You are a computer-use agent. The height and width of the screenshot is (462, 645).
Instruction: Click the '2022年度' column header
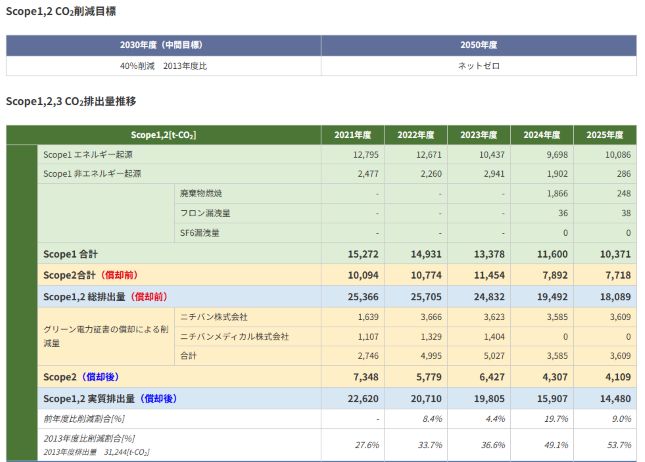coord(416,135)
